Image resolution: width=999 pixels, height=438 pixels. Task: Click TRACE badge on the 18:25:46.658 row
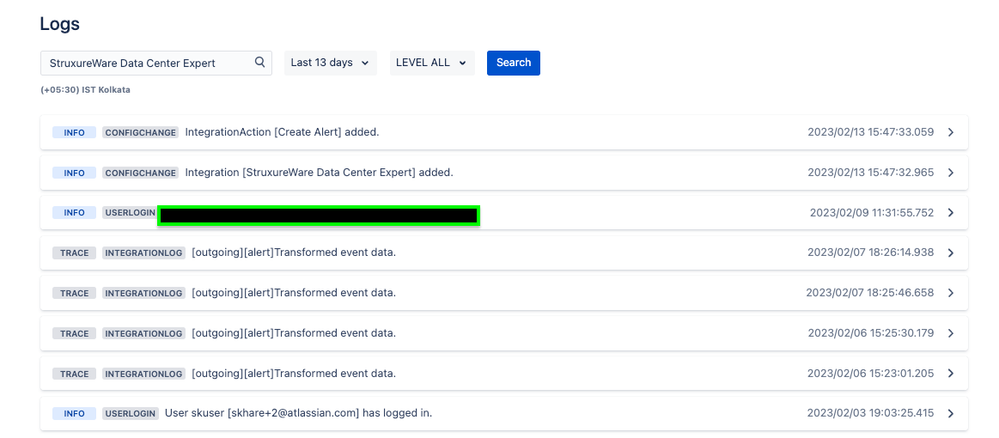point(74,293)
